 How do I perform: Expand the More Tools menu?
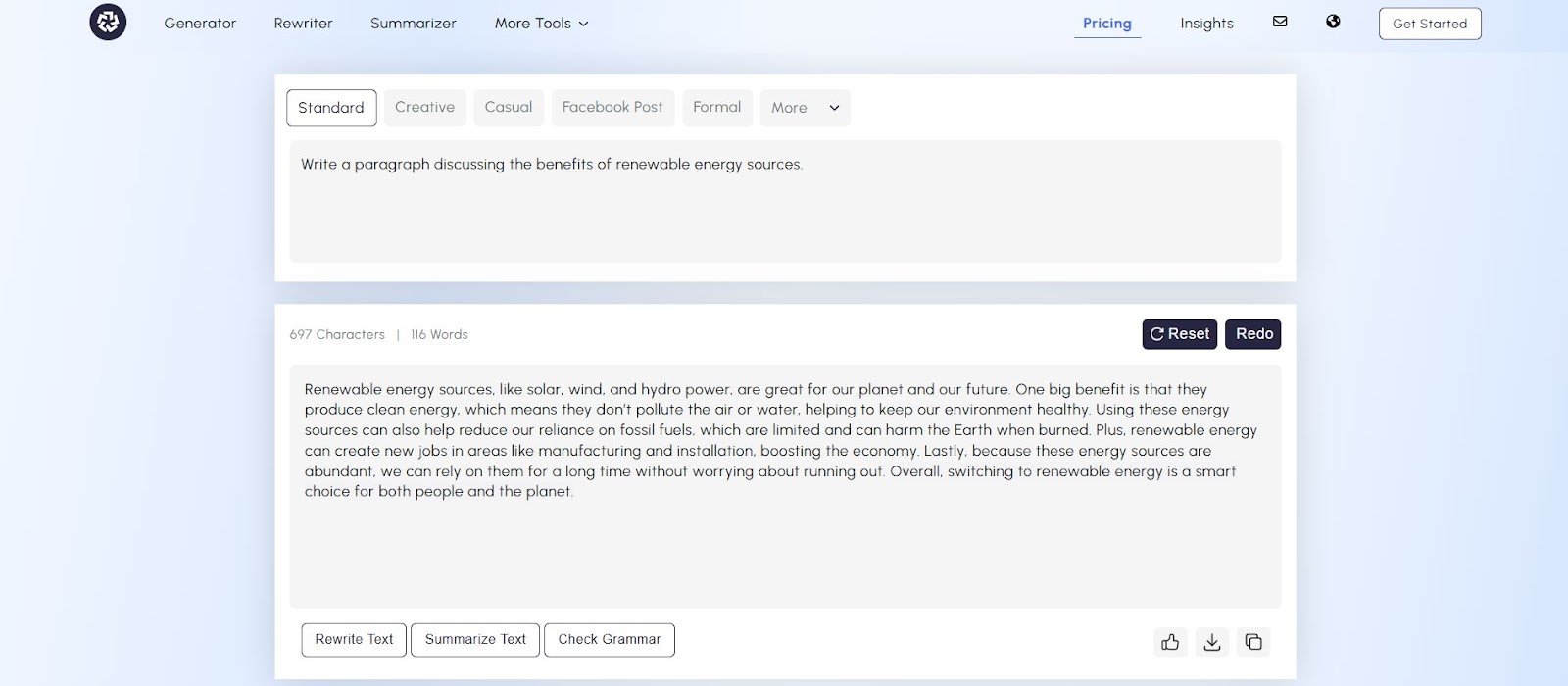coord(542,24)
